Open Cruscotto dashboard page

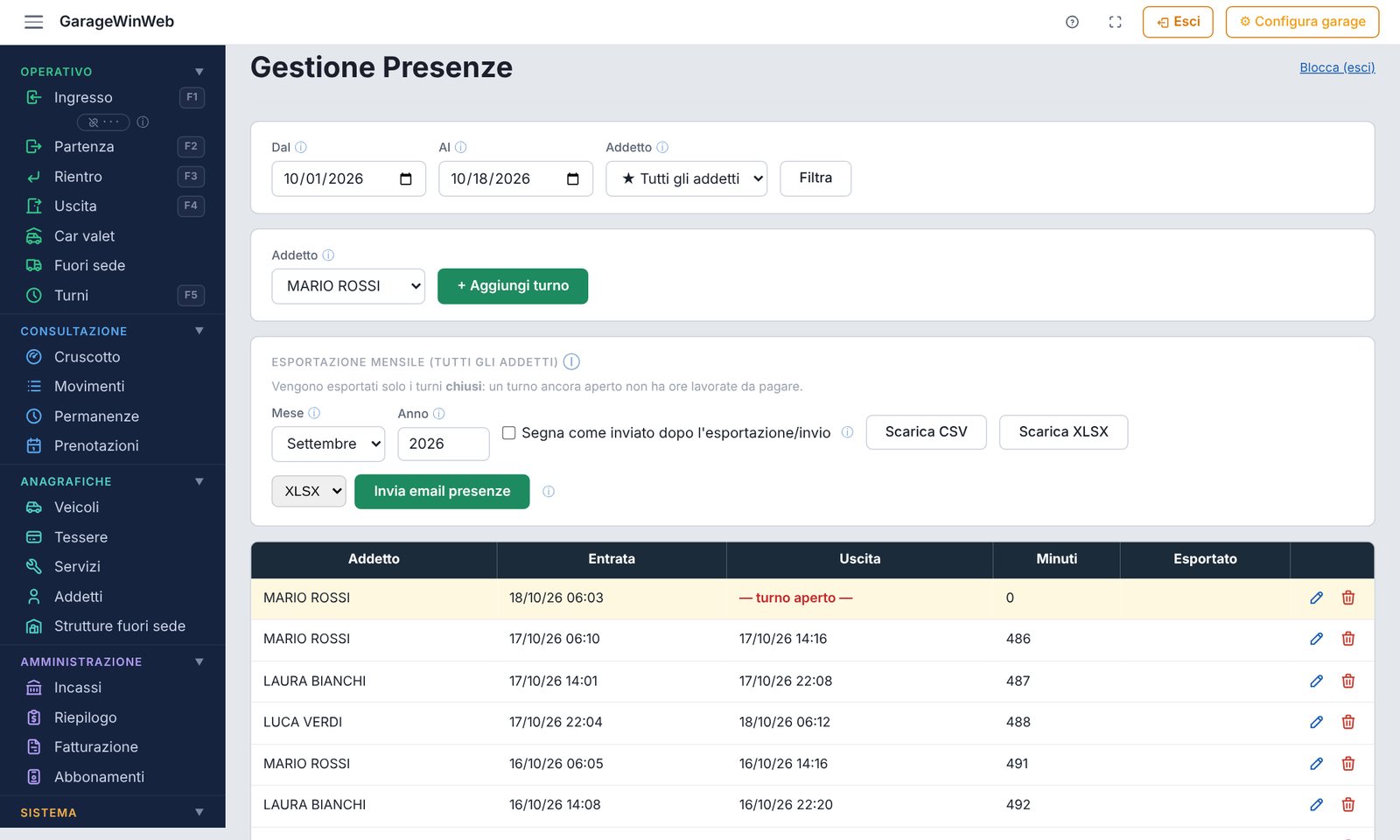(x=112, y=357)
